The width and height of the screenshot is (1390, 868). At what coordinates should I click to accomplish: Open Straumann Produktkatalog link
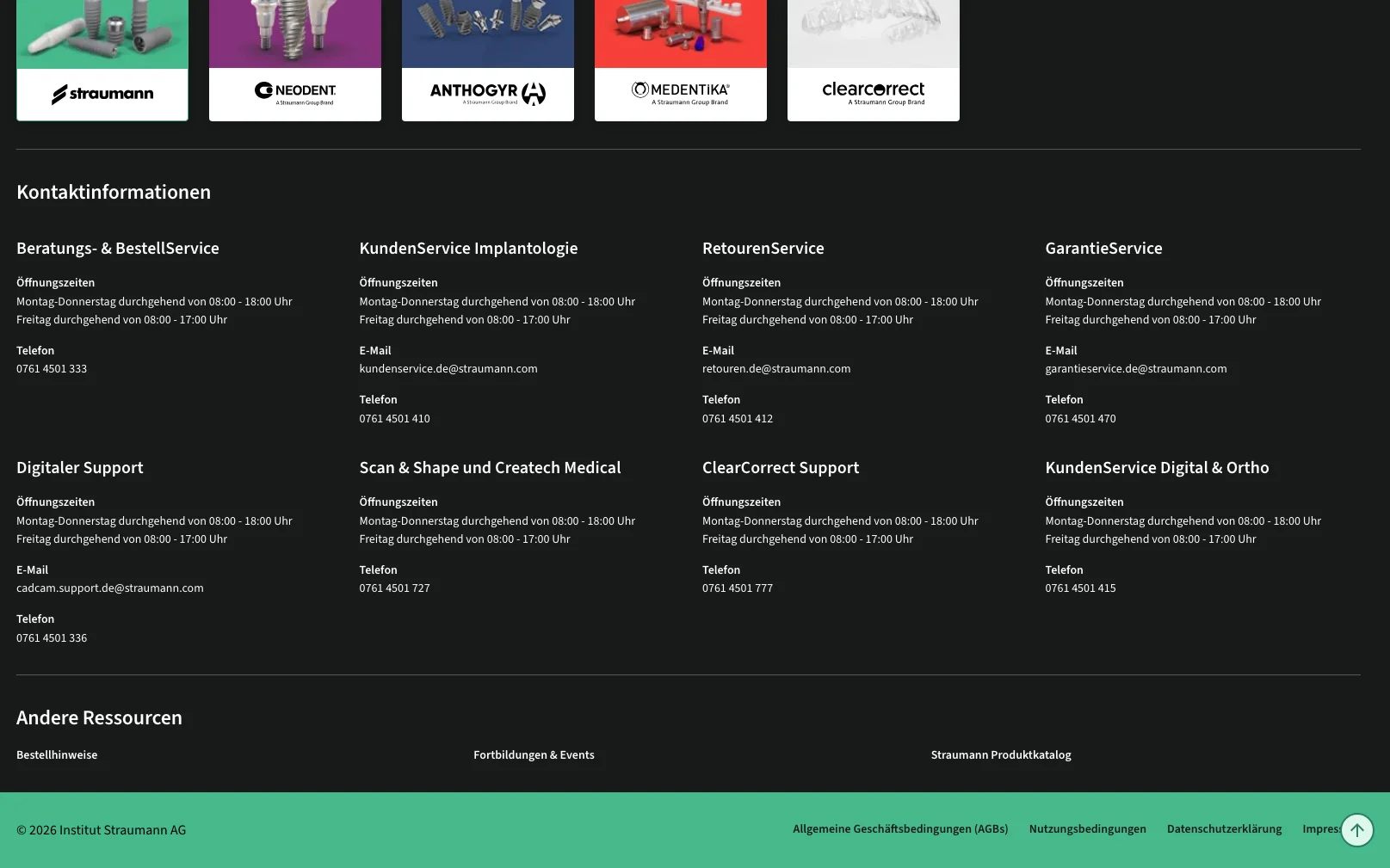1001,755
